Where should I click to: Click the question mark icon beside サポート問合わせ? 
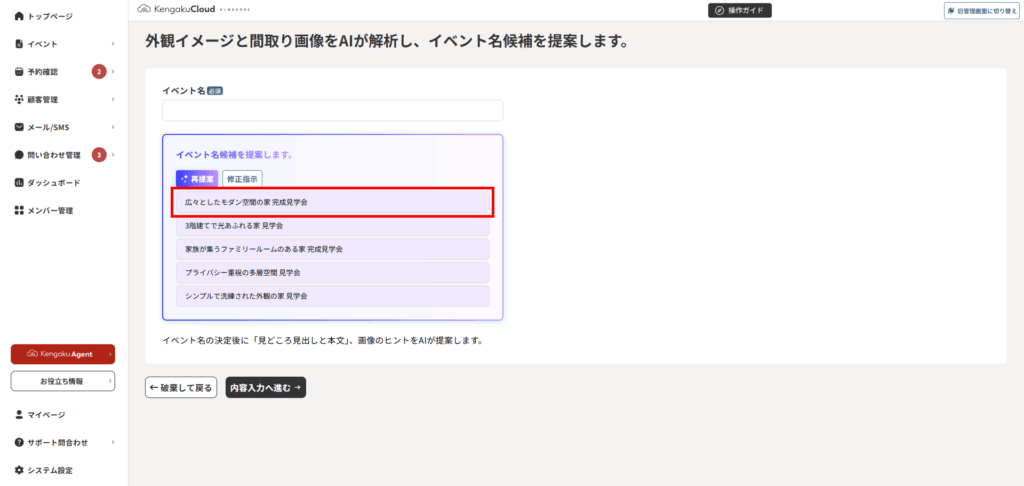point(19,442)
